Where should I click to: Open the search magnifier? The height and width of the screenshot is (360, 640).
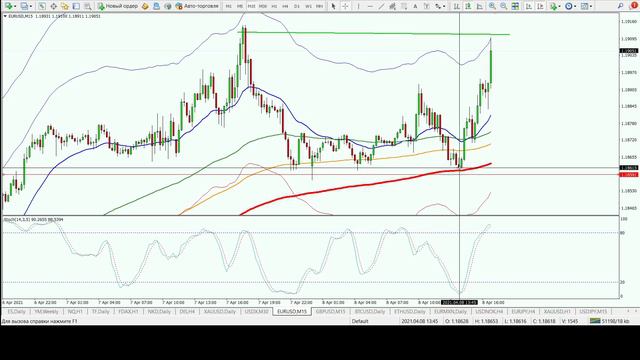[620, 6]
